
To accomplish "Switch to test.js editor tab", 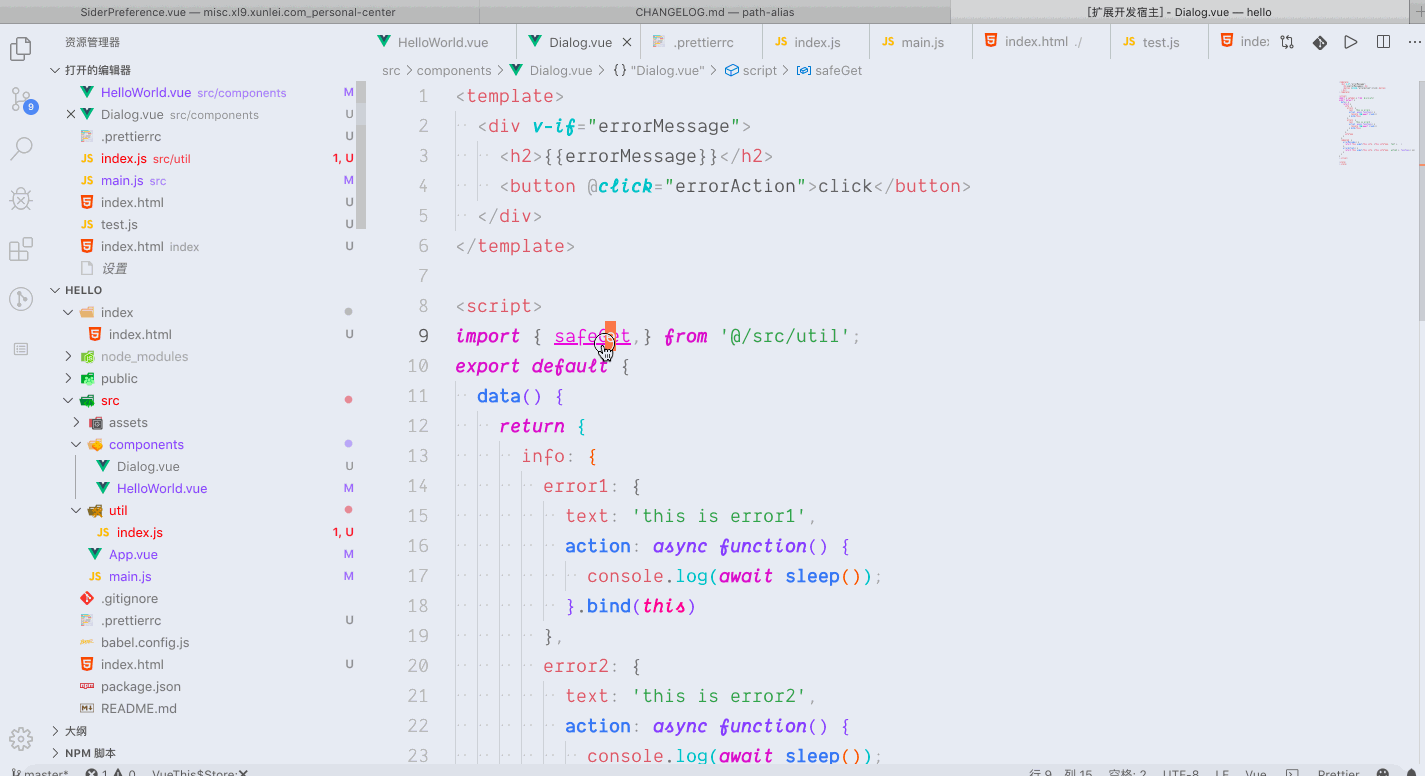I will pos(1160,42).
